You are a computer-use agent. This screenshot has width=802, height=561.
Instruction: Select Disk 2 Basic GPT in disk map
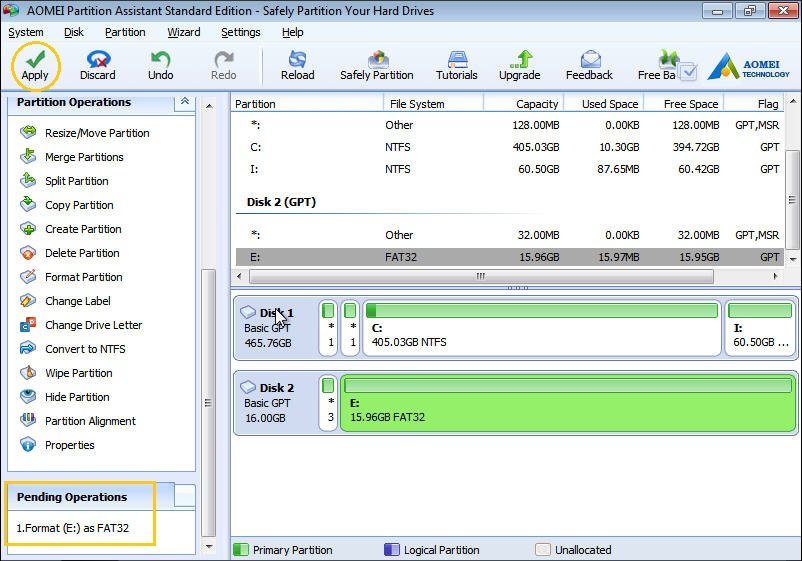tap(276, 403)
